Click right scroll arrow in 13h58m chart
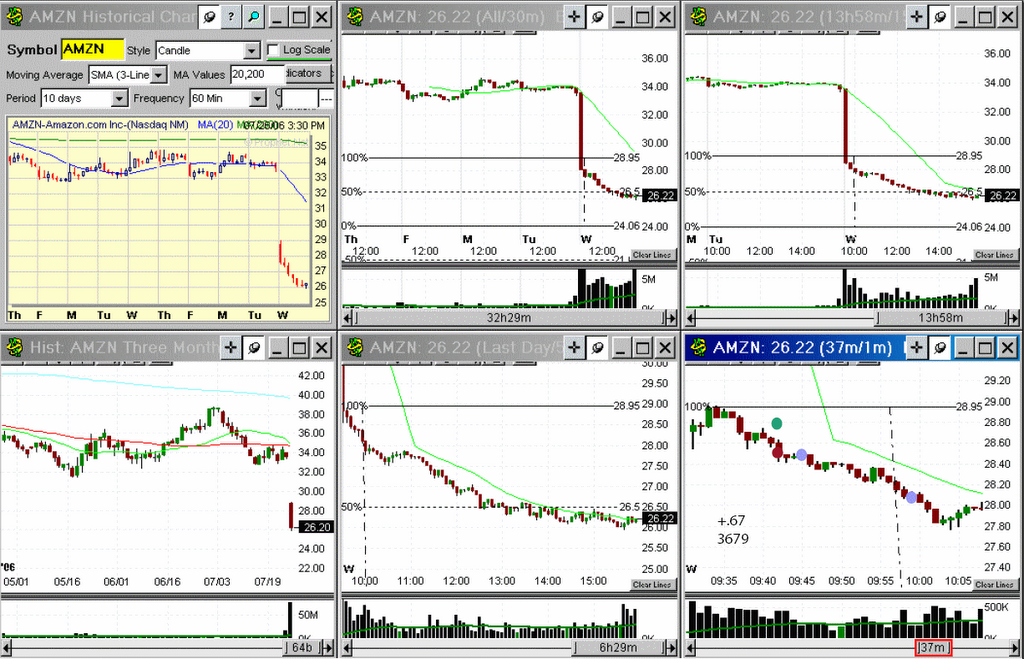Viewport: 1024px width, 659px height. 1014,318
